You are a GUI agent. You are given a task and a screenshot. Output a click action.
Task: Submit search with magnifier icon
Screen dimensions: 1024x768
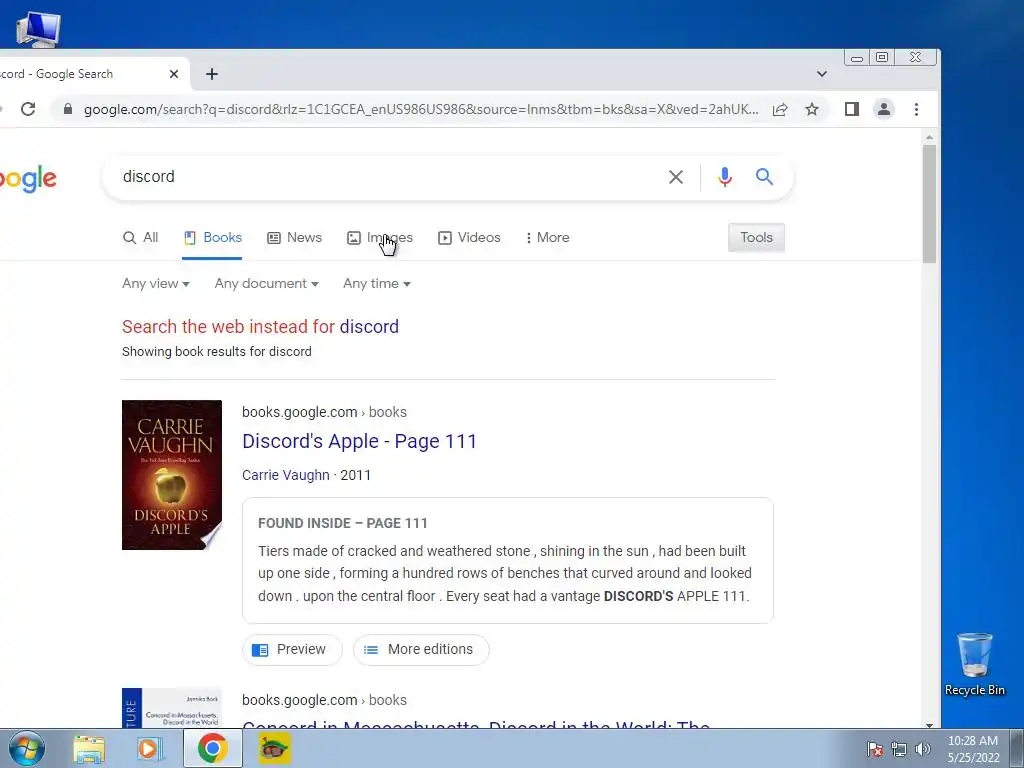click(x=765, y=176)
